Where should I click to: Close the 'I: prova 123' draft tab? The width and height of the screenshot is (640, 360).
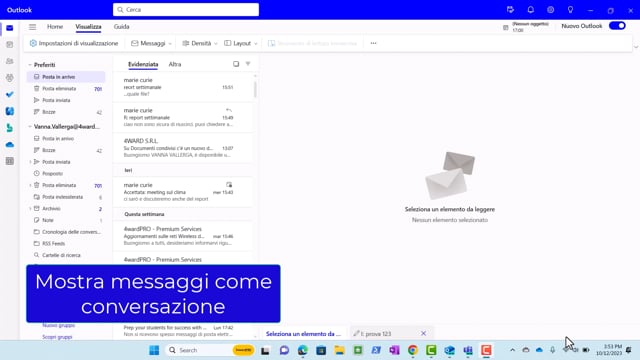click(x=423, y=333)
